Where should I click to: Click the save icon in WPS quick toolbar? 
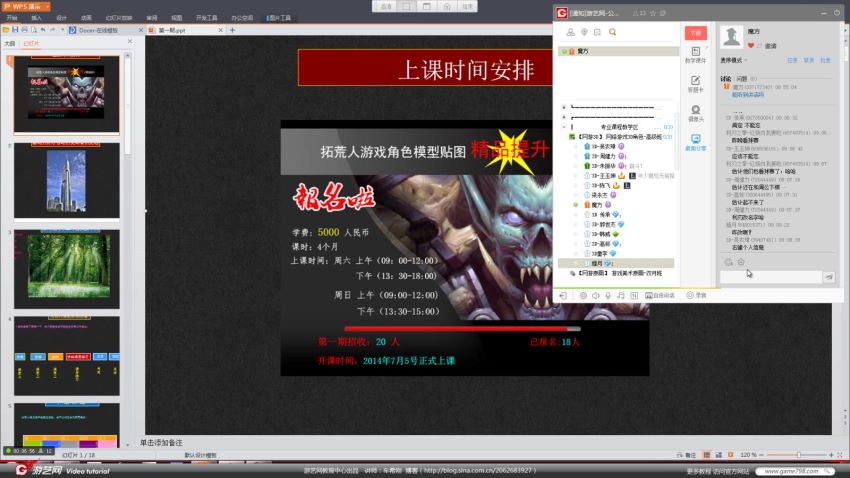(x=15, y=30)
